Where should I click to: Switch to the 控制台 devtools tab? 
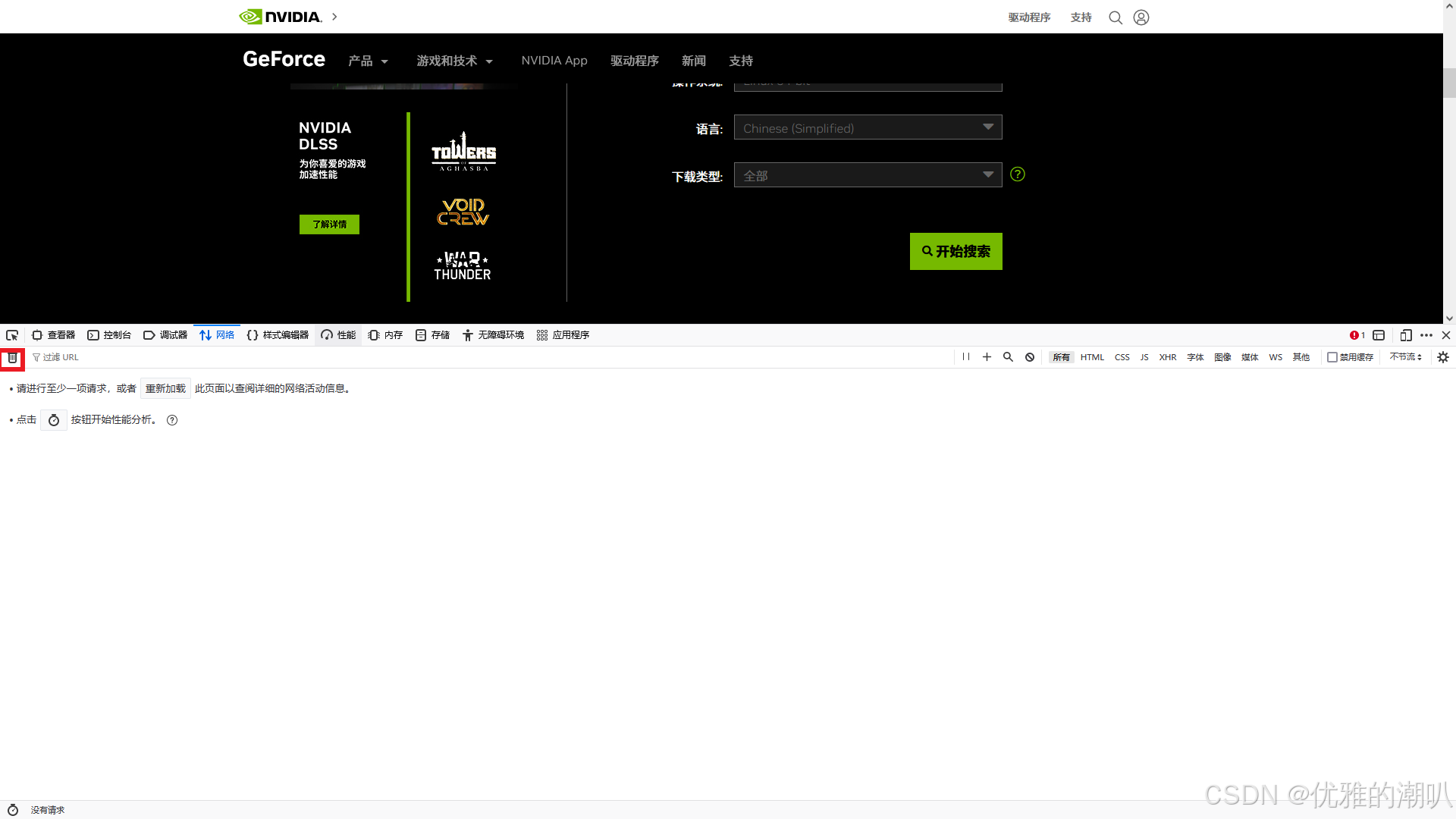(x=110, y=335)
